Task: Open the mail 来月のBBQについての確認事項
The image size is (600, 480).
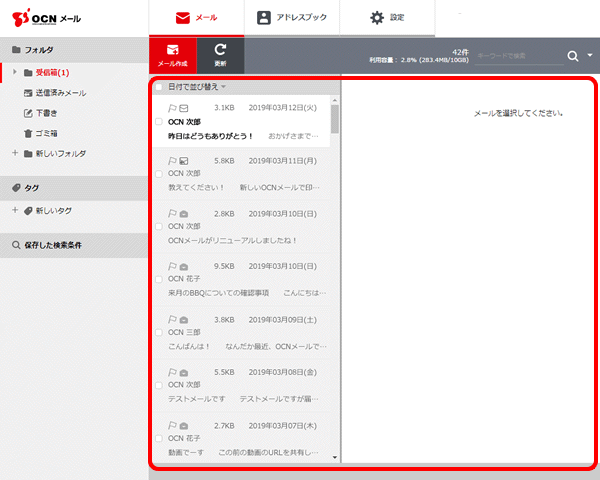Action: coord(241,280)
